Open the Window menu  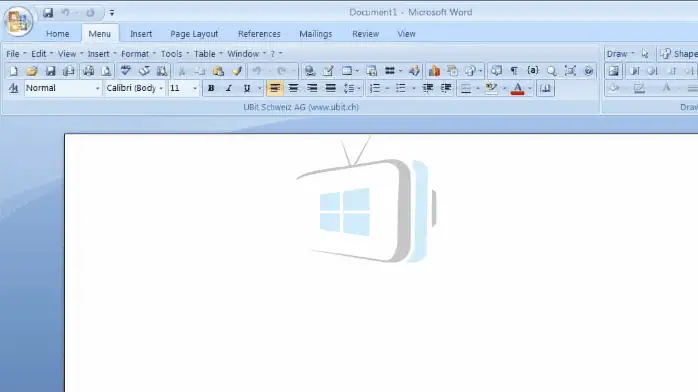click(247, 54)
